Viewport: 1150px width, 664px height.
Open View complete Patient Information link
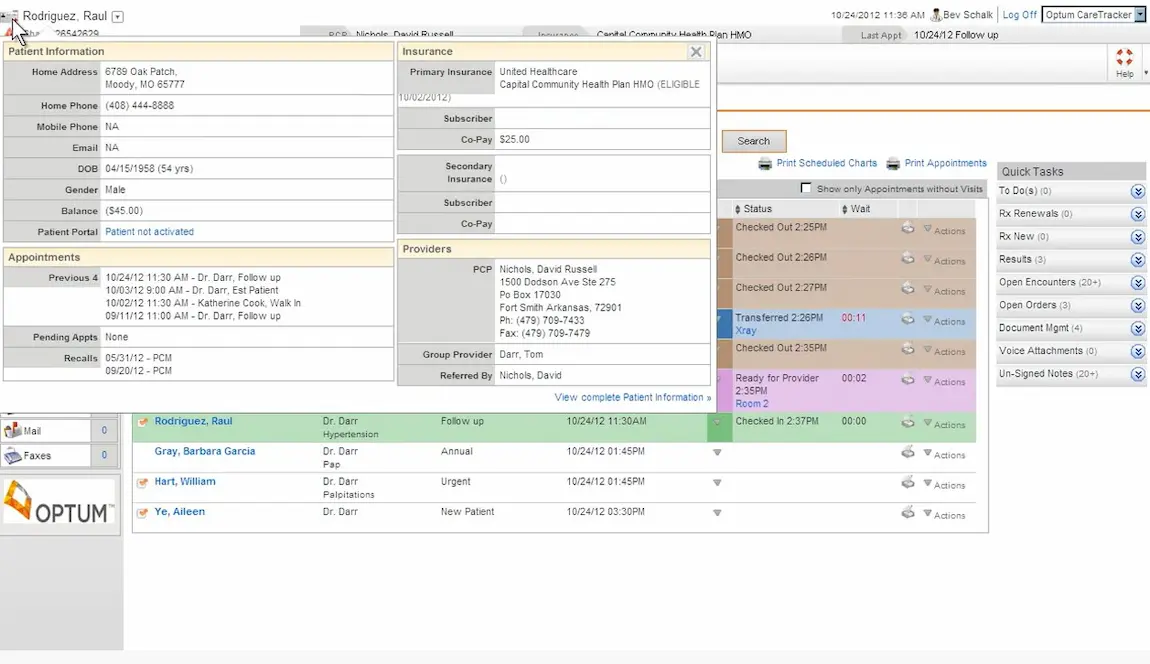click(632, 397)
